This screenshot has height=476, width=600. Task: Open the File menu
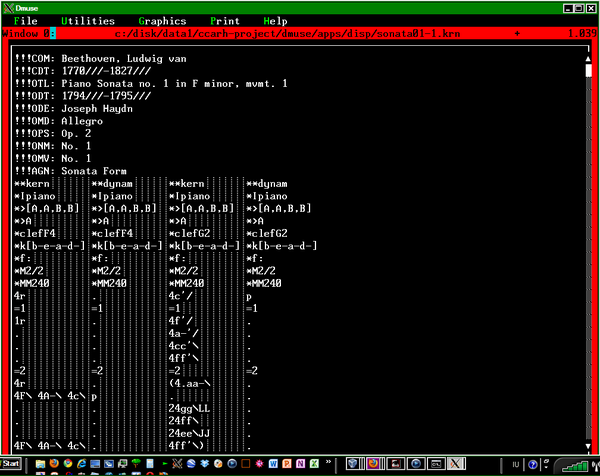coord(26,20)
